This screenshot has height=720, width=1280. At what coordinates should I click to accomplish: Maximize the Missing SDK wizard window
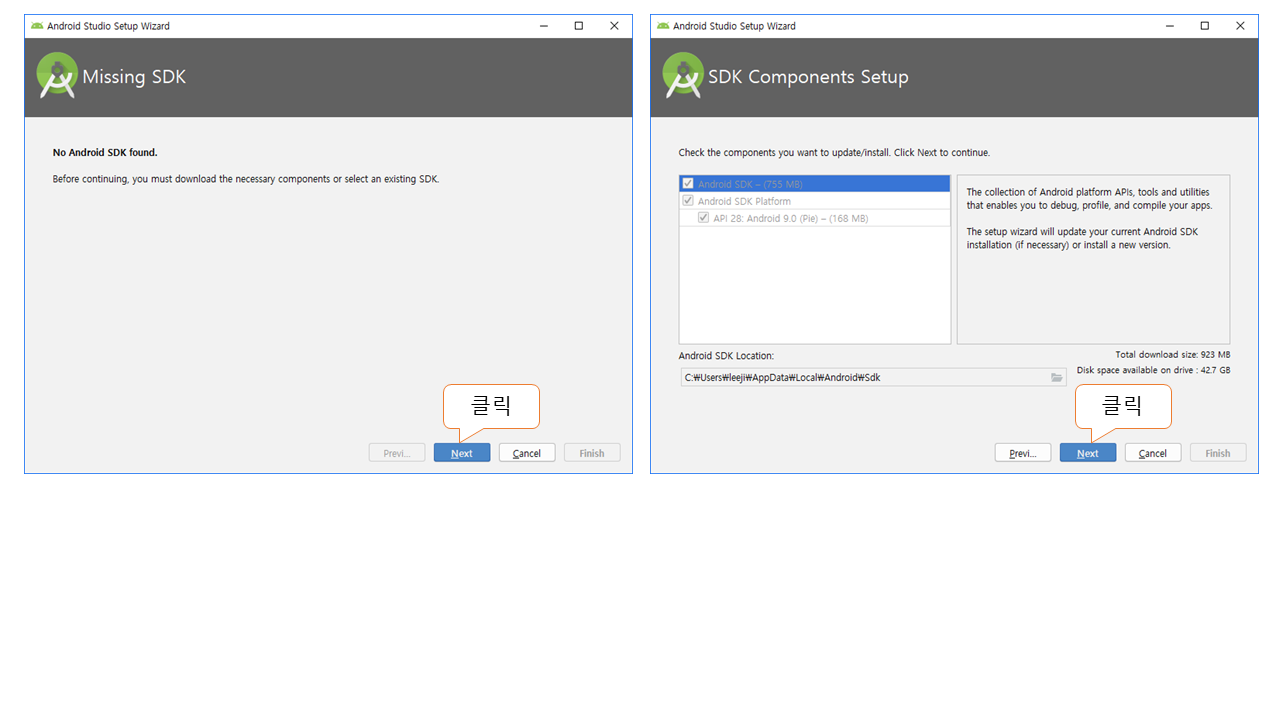tap(578, 26)
